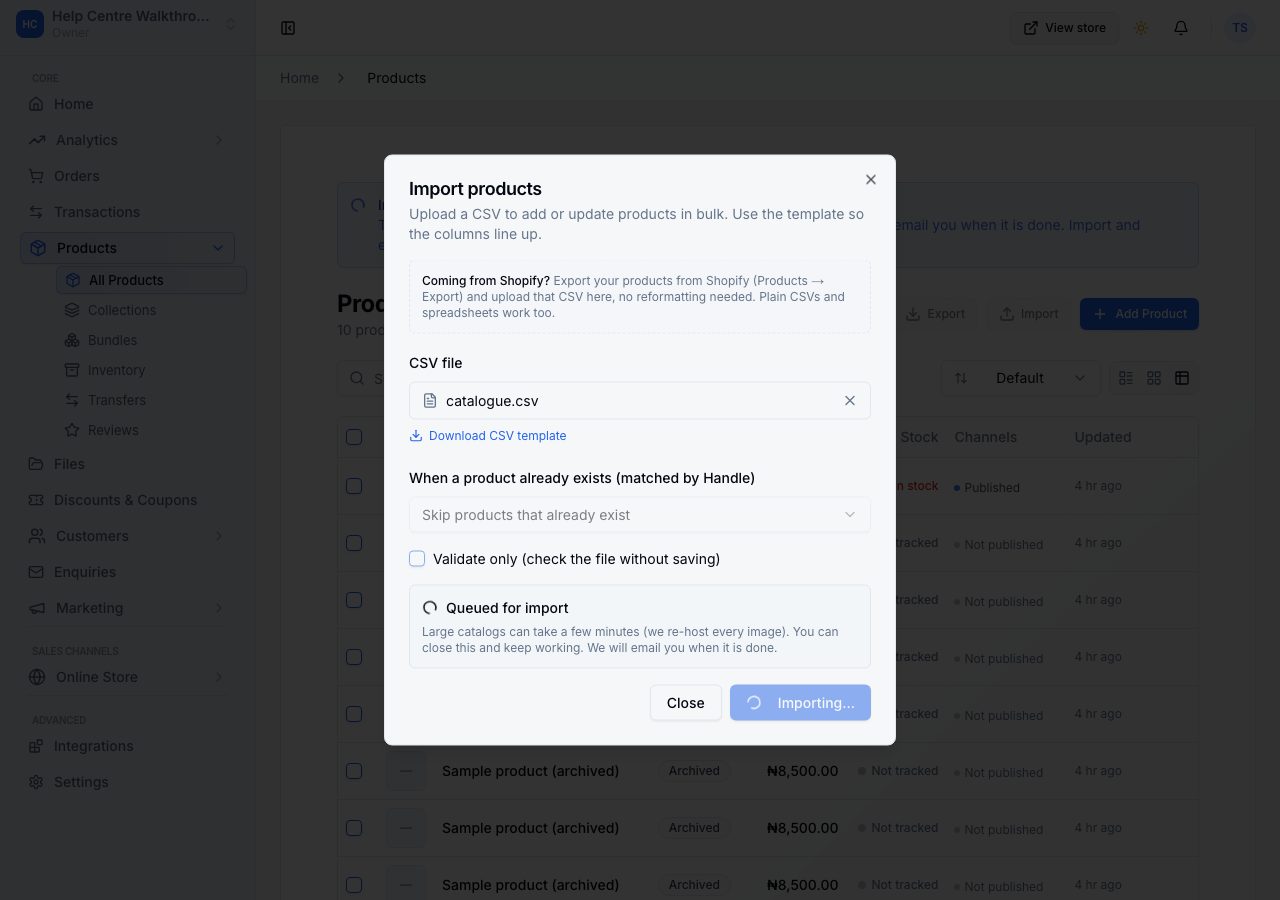This screenshot has height=900, width=1280.
Task: Open Integrations in the sidebar
Action: pyautogui.click(x=127, y=746)
